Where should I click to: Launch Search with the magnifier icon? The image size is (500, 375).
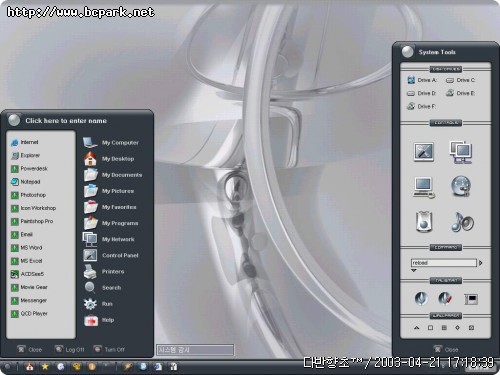[x=102, y=287]
